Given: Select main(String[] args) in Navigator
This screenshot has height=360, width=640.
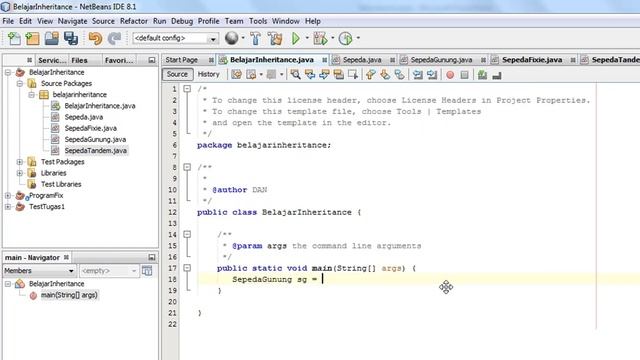Looking at the screenshot, I should tap(69, 295).
